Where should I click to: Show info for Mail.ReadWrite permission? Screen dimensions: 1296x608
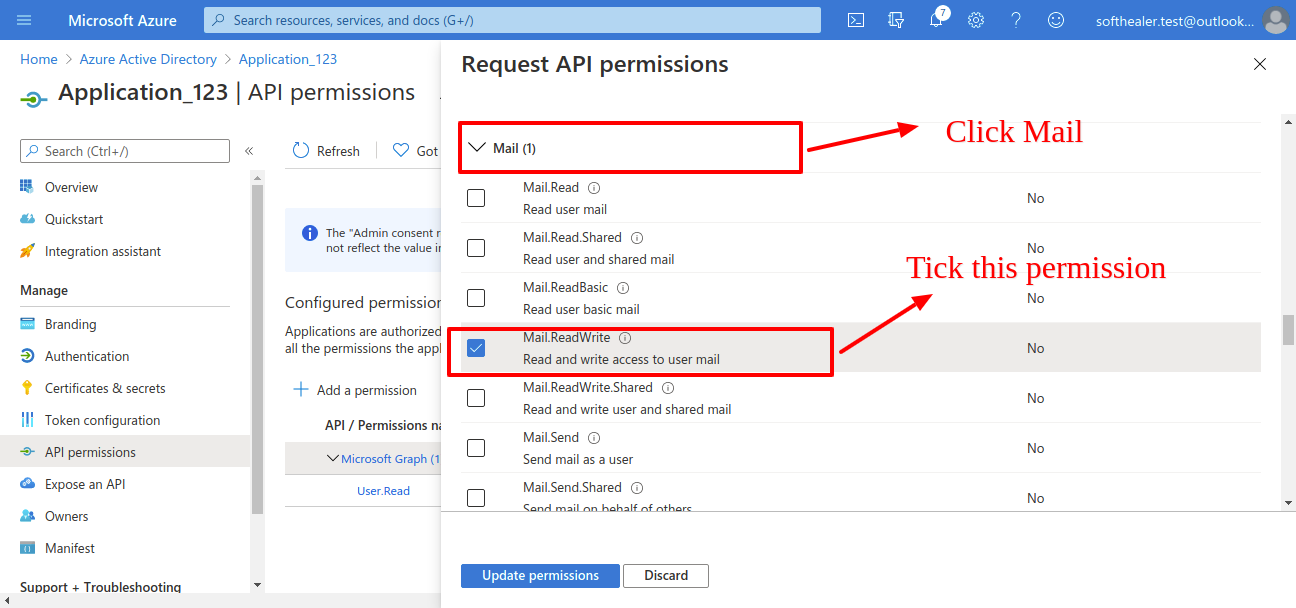pos(625,338)
